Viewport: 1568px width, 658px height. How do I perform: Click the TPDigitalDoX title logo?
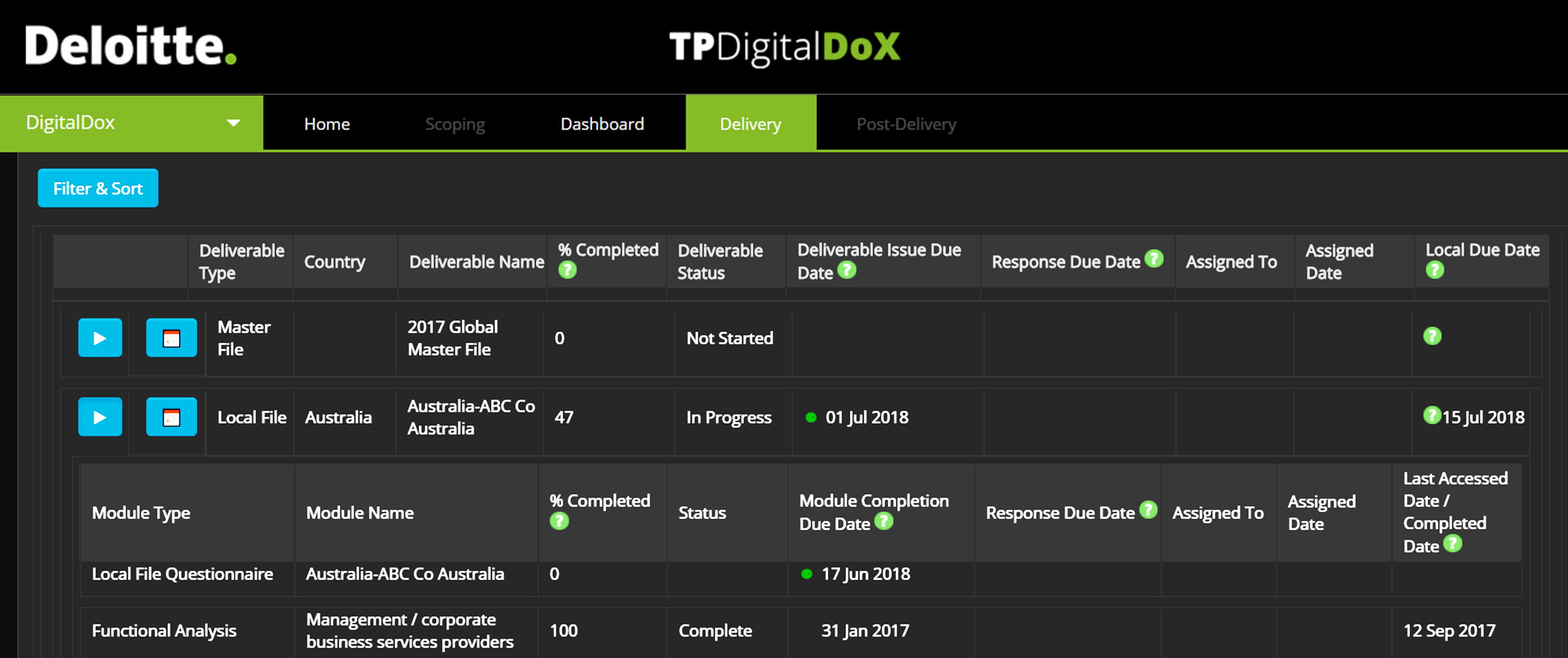[784, 48]
